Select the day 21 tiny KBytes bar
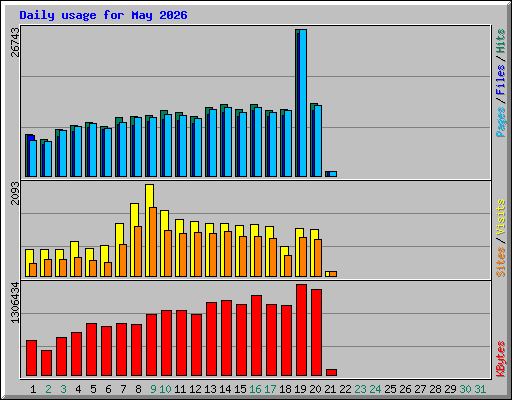The height and width of the screenshot is (400, 512). tap(331, 372)
